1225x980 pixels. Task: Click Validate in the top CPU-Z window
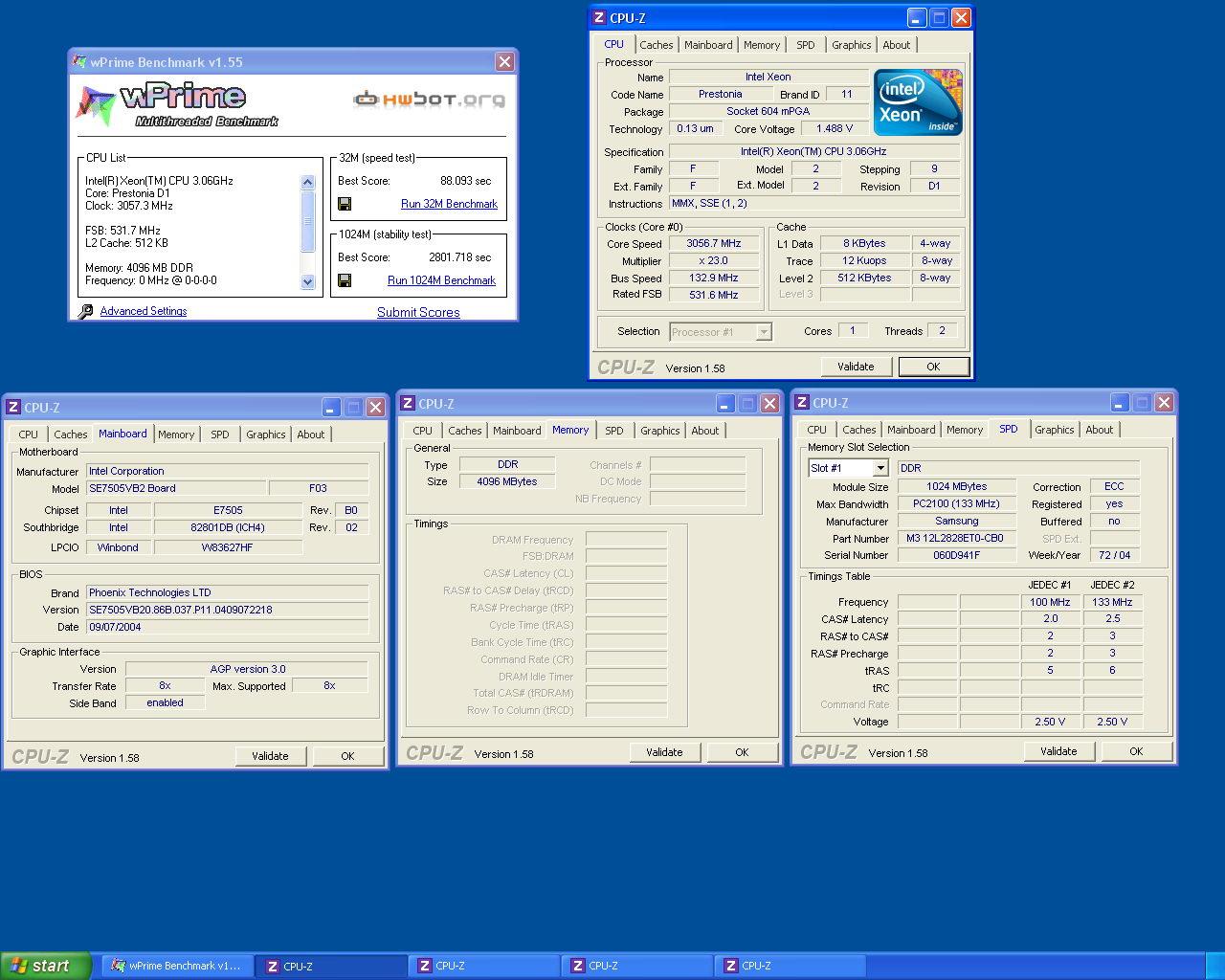(856, 367)
